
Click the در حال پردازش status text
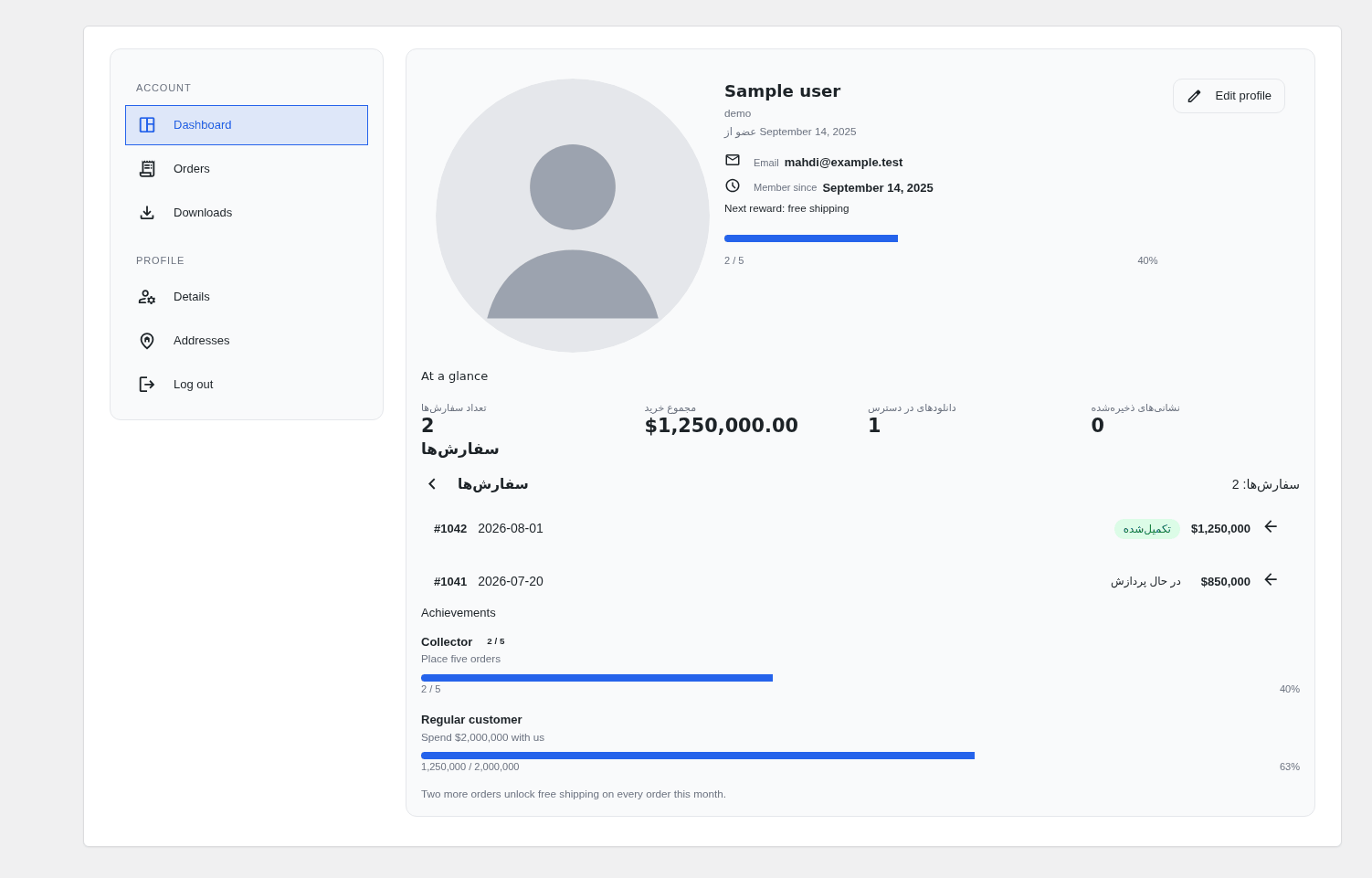tap(1145, 581)
